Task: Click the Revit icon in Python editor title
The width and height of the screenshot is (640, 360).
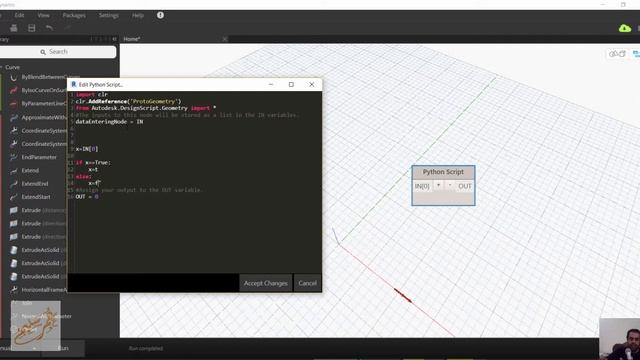Action: click(x=74, y=84)
